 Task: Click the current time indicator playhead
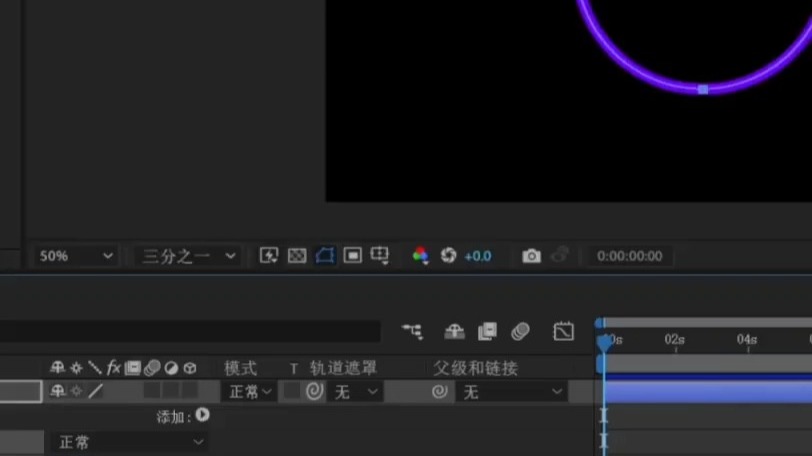pyautogui.click(x=604, y=342)
